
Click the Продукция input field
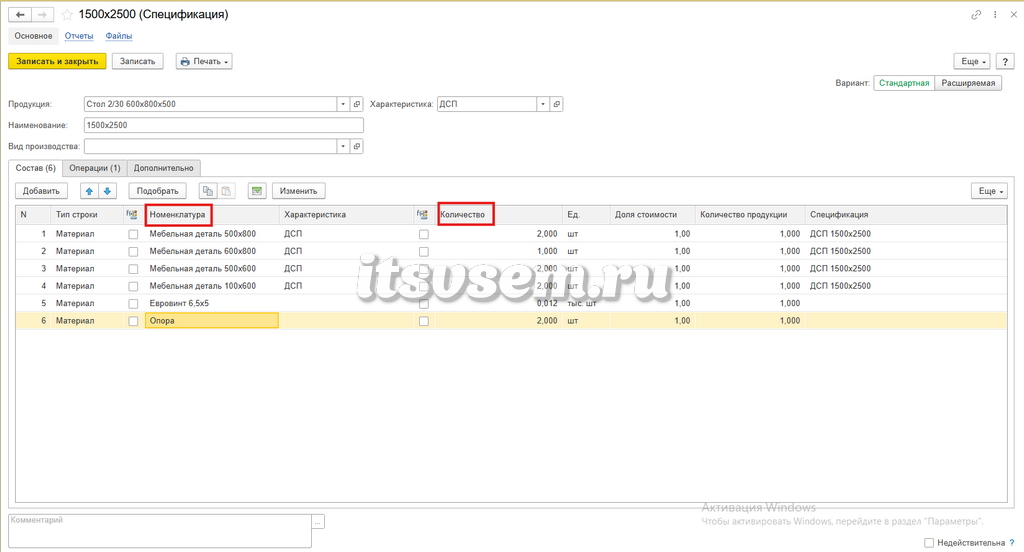pos(210,104)
